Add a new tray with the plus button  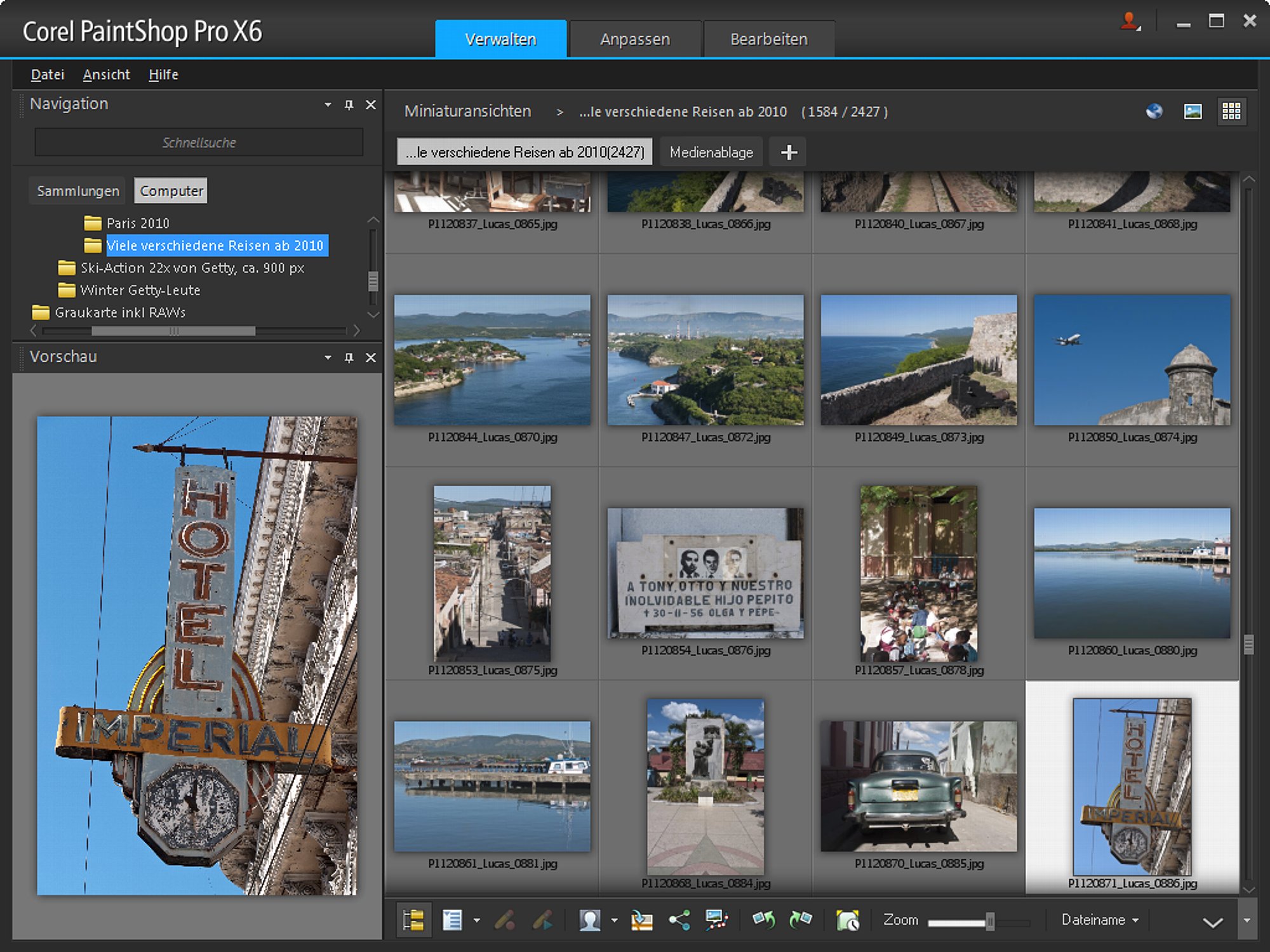789,152
